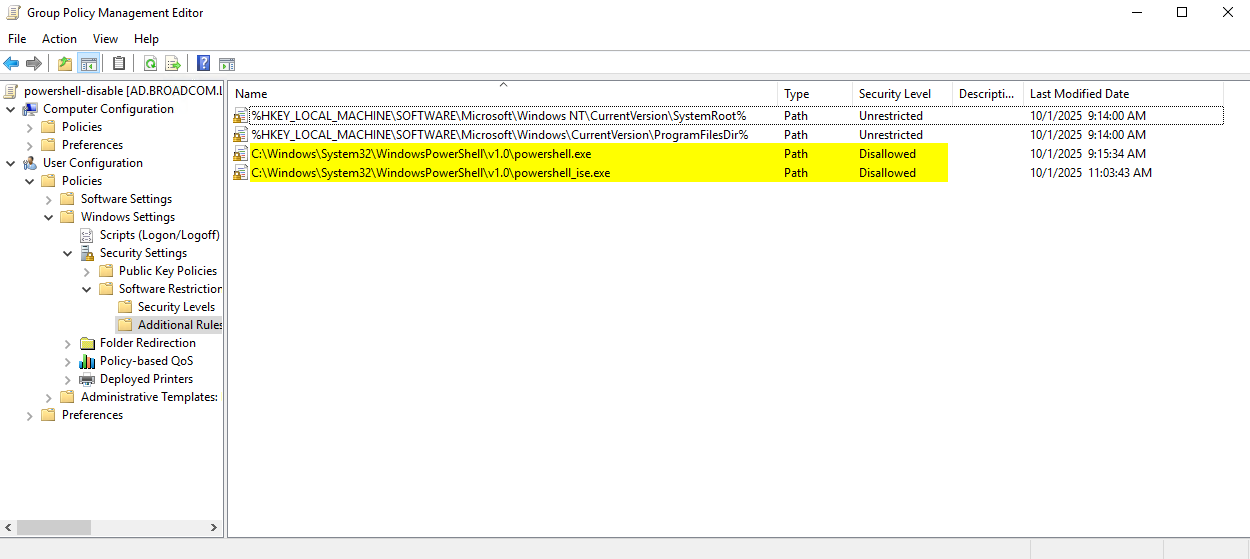
Task: Open Help via blue question mark icon
Action: [x=203, y=64]
